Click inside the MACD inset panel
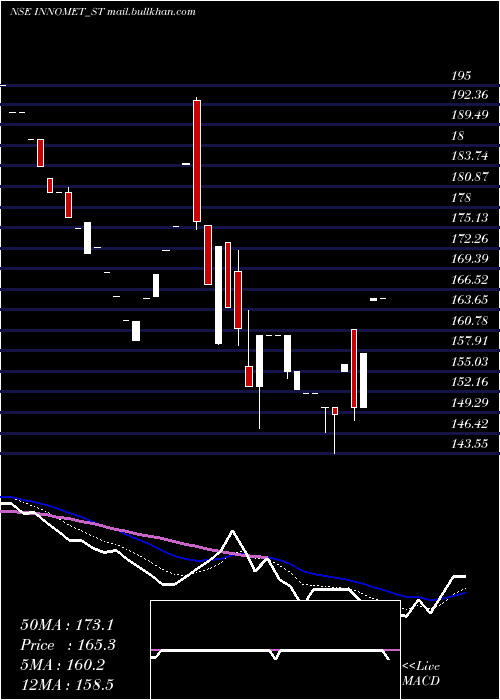The height and width of the screenshot is (700, 500). (x=275, y=650)
